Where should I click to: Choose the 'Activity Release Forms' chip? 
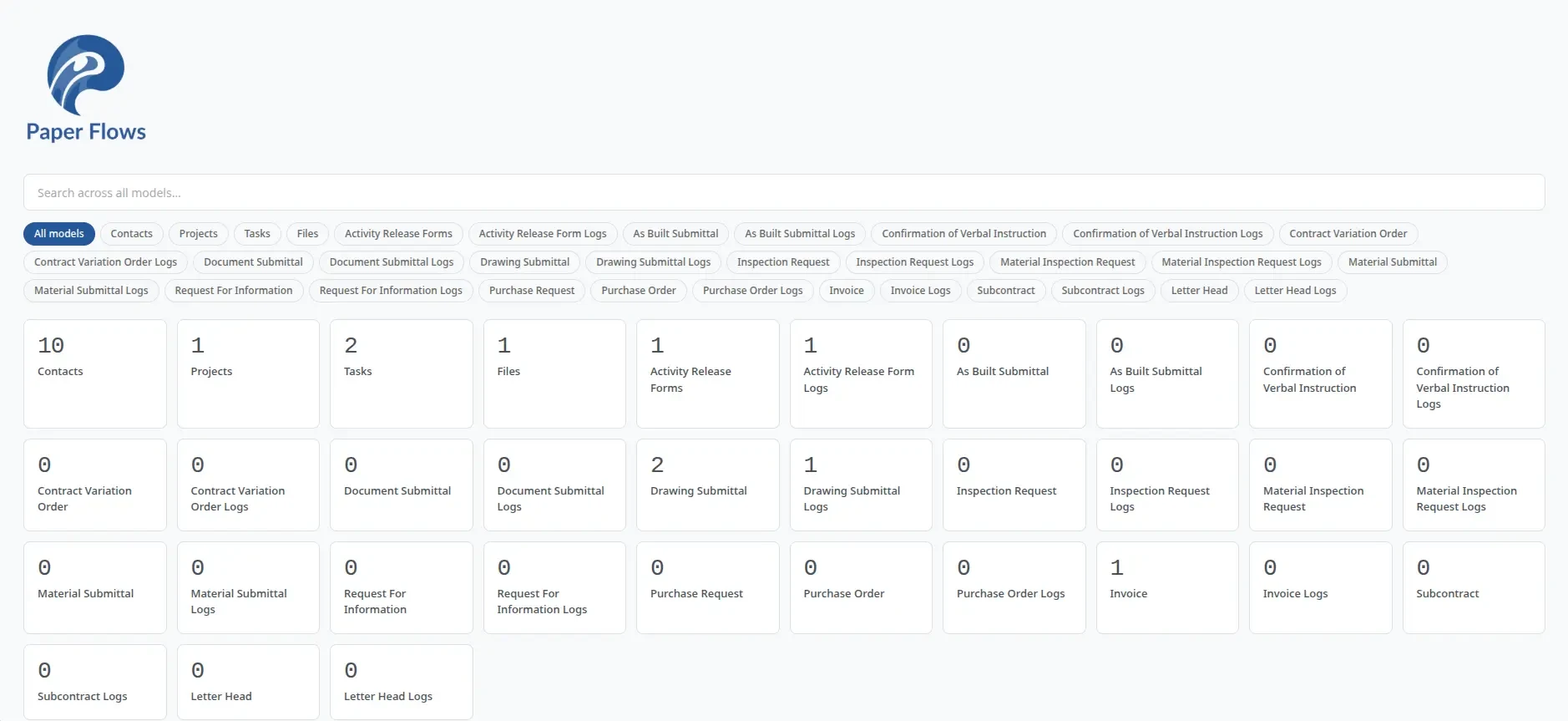[x=398, y=234]
